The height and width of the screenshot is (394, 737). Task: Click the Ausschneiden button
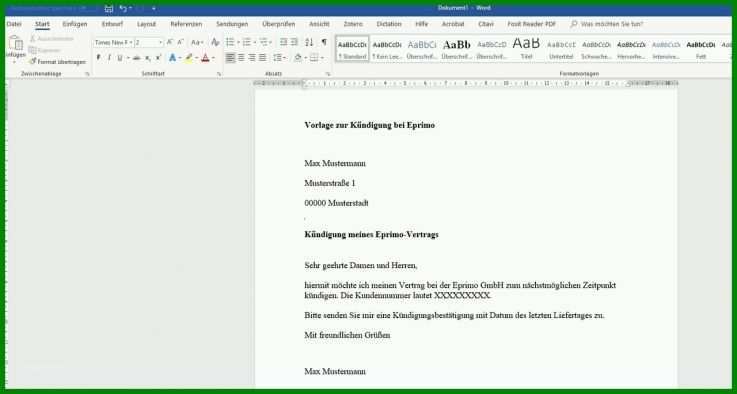point(51,39)
